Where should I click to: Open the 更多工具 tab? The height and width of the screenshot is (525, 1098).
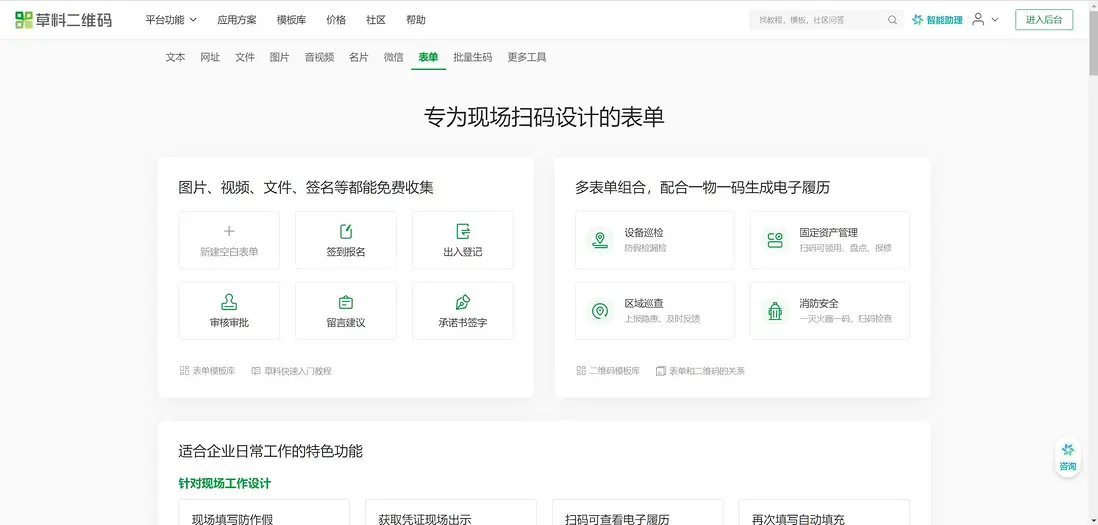pos(527,57)
